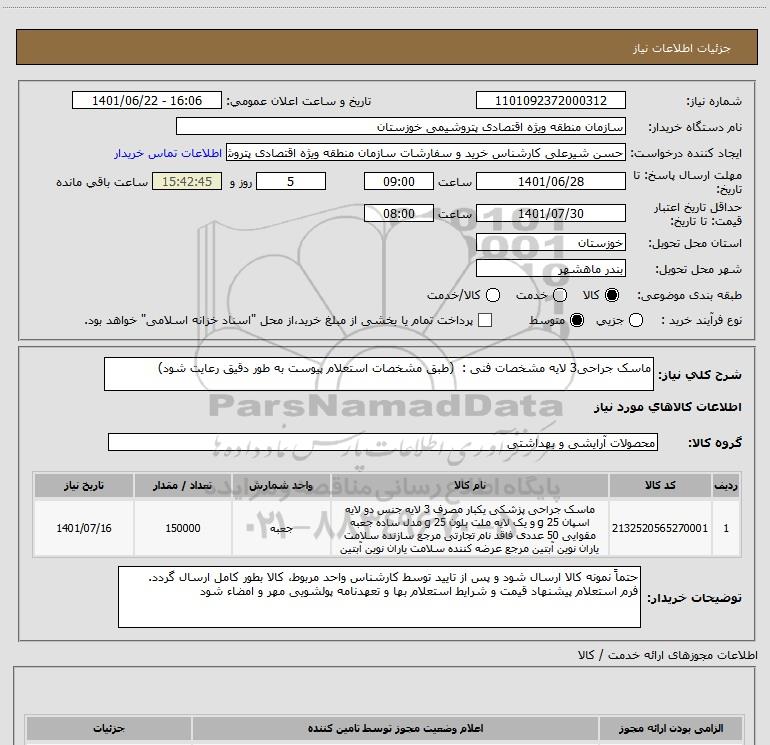Click the deadline hour 09:00 field
The width and height of the screenshot is (770, 745).
[x=399, y=181]
